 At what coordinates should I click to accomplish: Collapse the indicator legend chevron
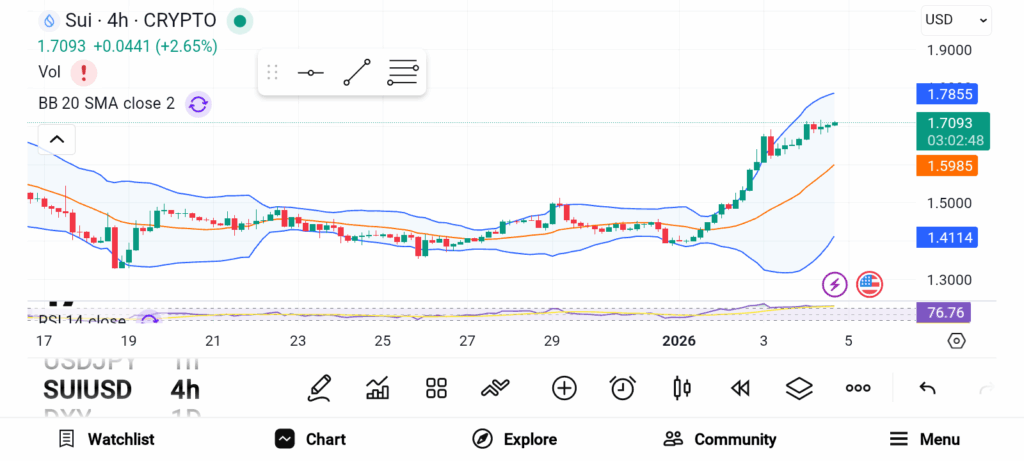pyautogui.click(x=57, y=139)
